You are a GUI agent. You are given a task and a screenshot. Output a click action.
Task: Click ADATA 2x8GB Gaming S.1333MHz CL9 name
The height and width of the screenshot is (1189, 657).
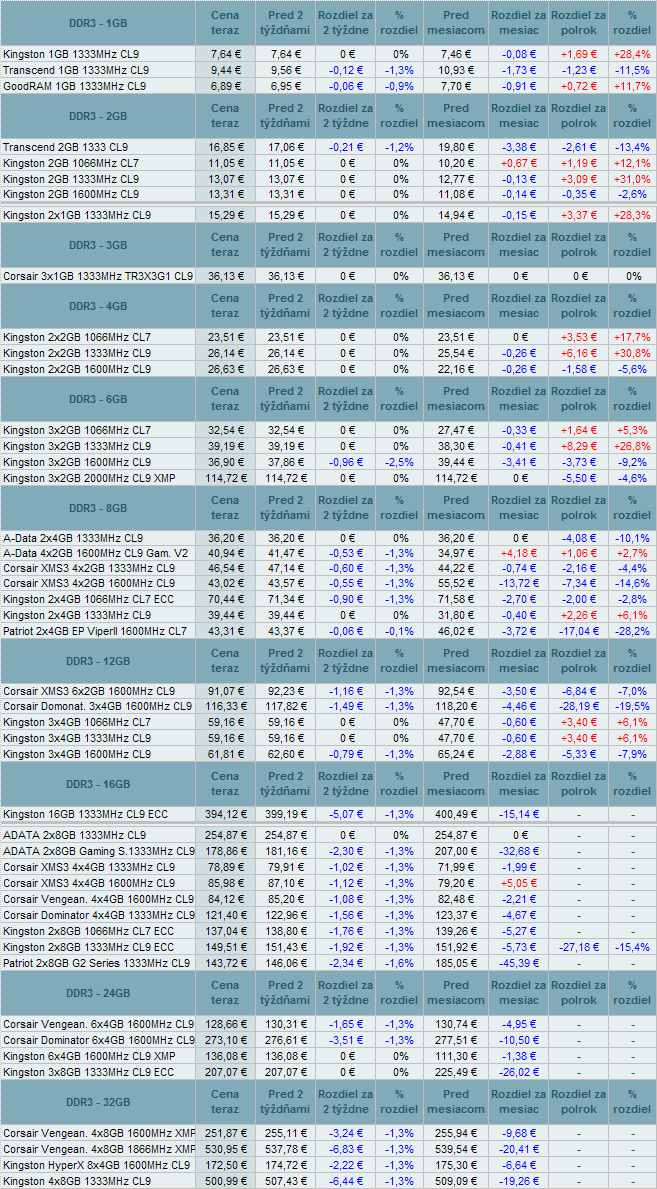point(98,851)
